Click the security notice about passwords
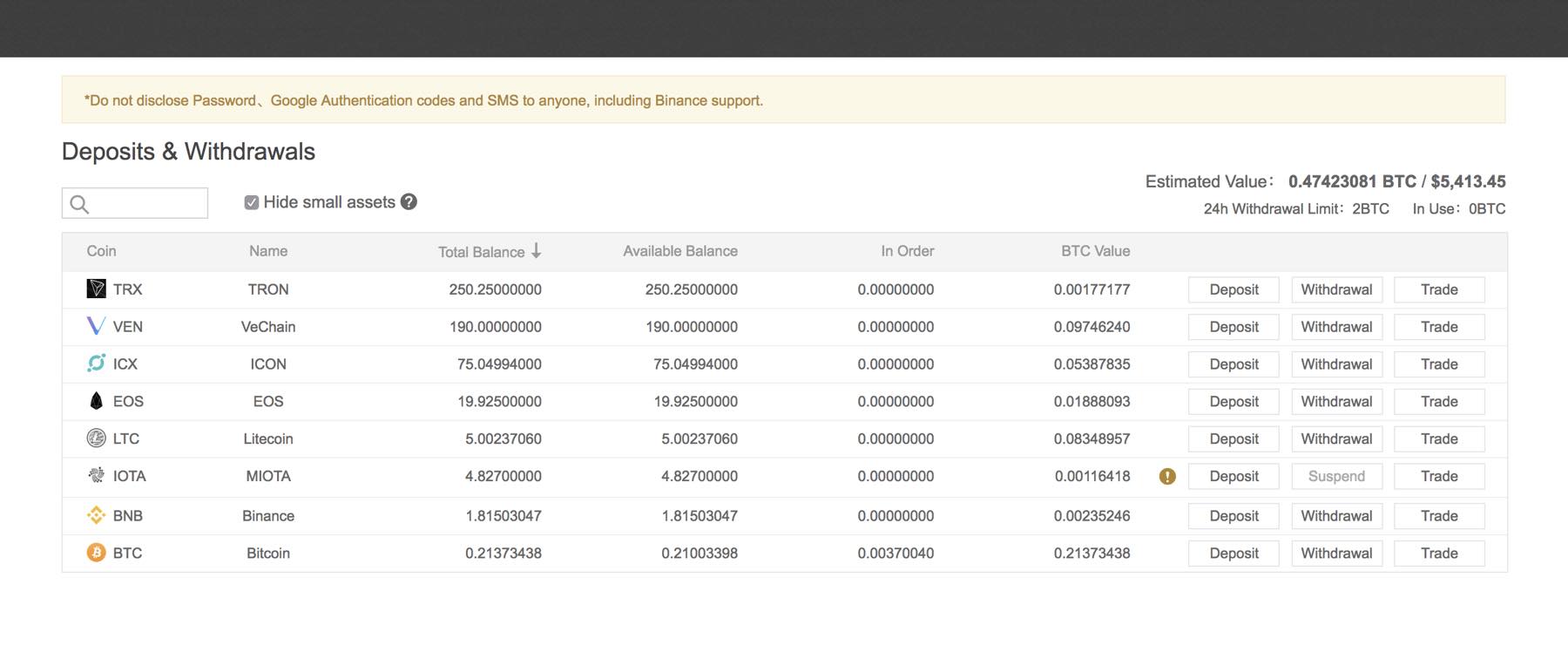The height and width of the screenshot is (659, 1568). click(783, 99)
